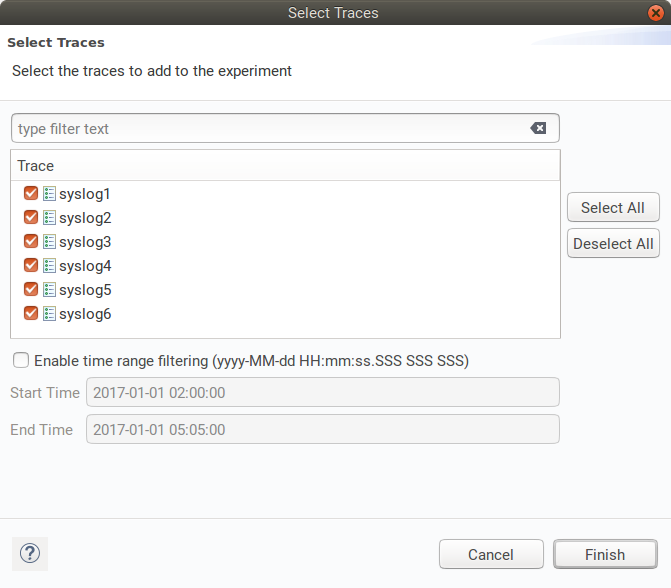Click the syslog3 trace icon
The height and width of the screenshot is (588, 671).
click(x=49, y=242)
